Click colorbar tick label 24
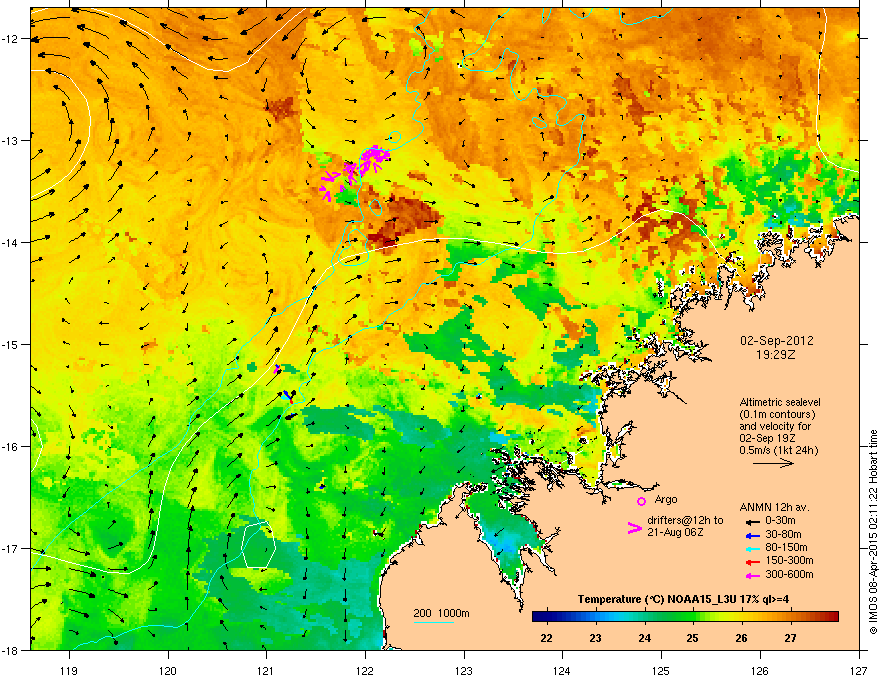880x680 pixels. pos(644,638)
